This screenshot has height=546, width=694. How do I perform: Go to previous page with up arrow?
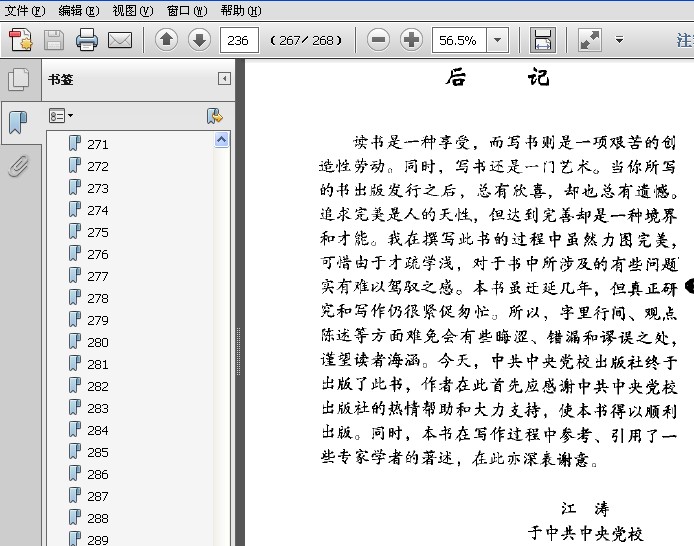[166, 40]
